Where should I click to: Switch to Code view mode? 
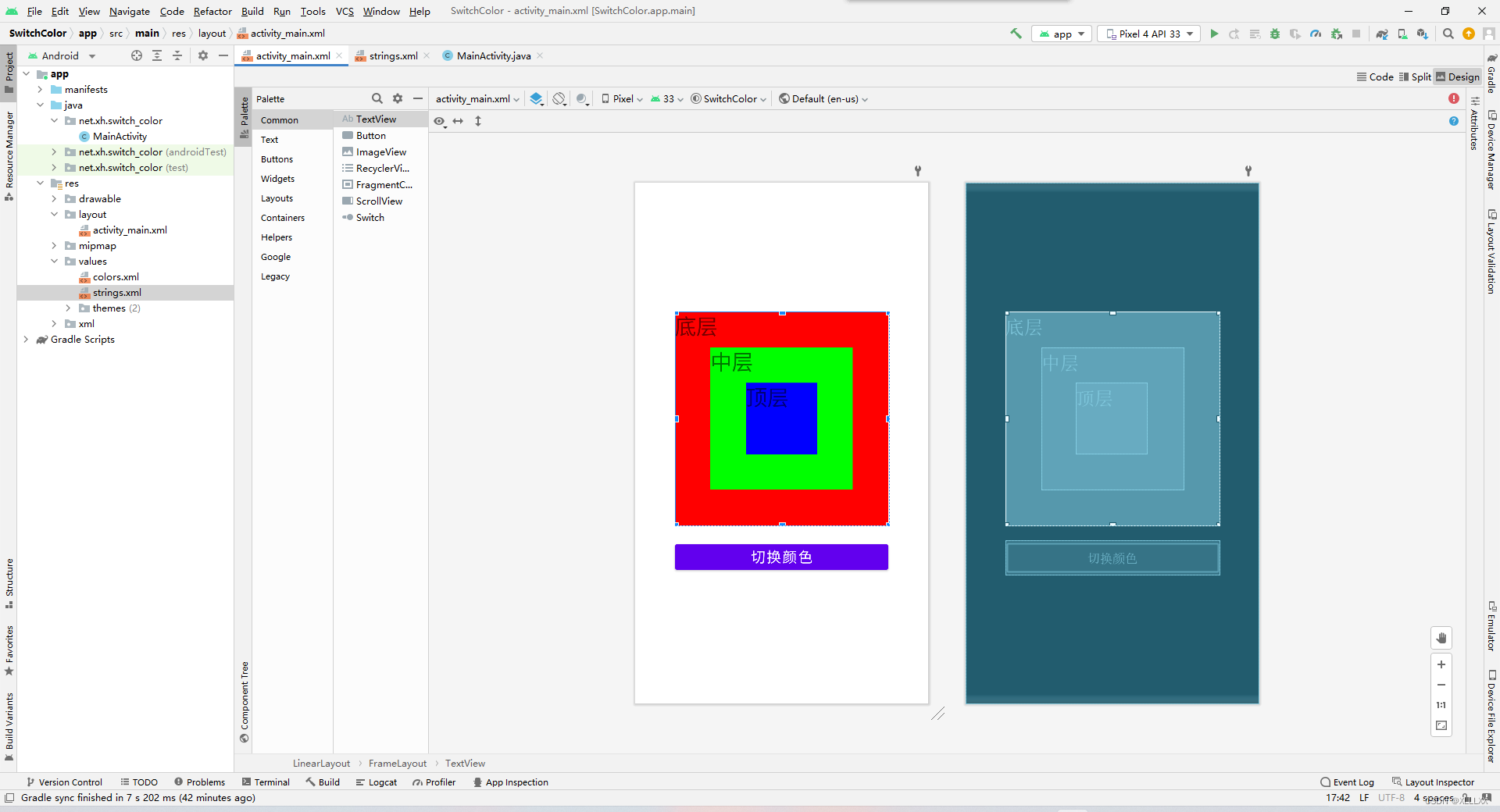click(1375, 77)
